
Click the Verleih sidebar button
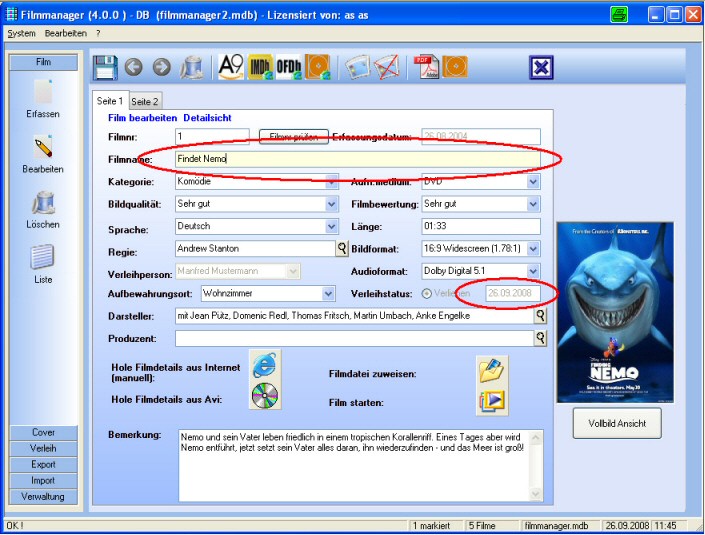tap(43, 448)
